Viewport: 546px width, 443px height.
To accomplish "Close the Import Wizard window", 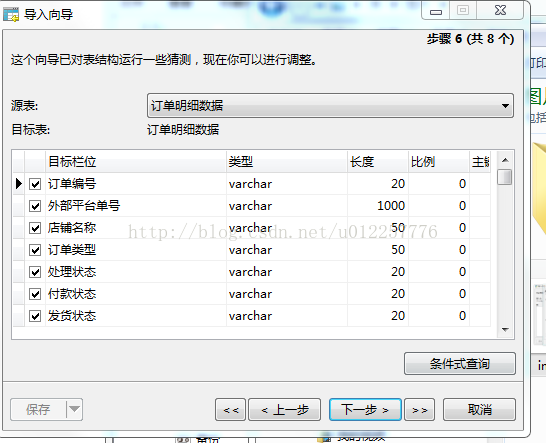I will pyautogui.click(x=500, y=10).
